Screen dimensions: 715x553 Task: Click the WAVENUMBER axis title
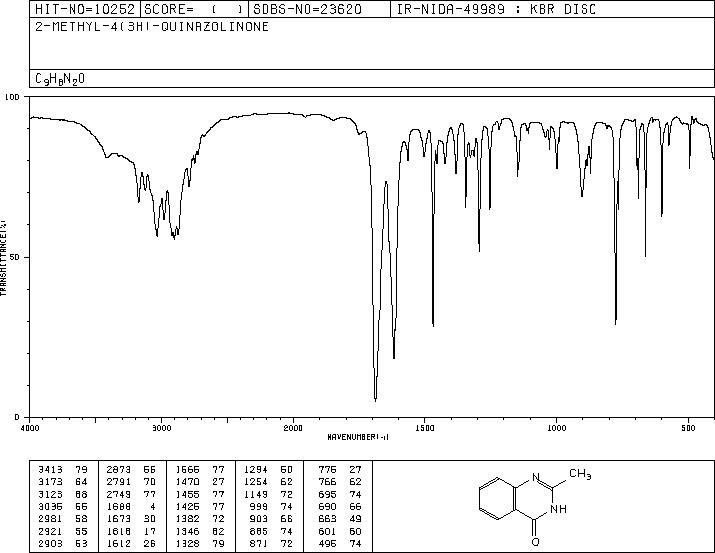point(358,437)
